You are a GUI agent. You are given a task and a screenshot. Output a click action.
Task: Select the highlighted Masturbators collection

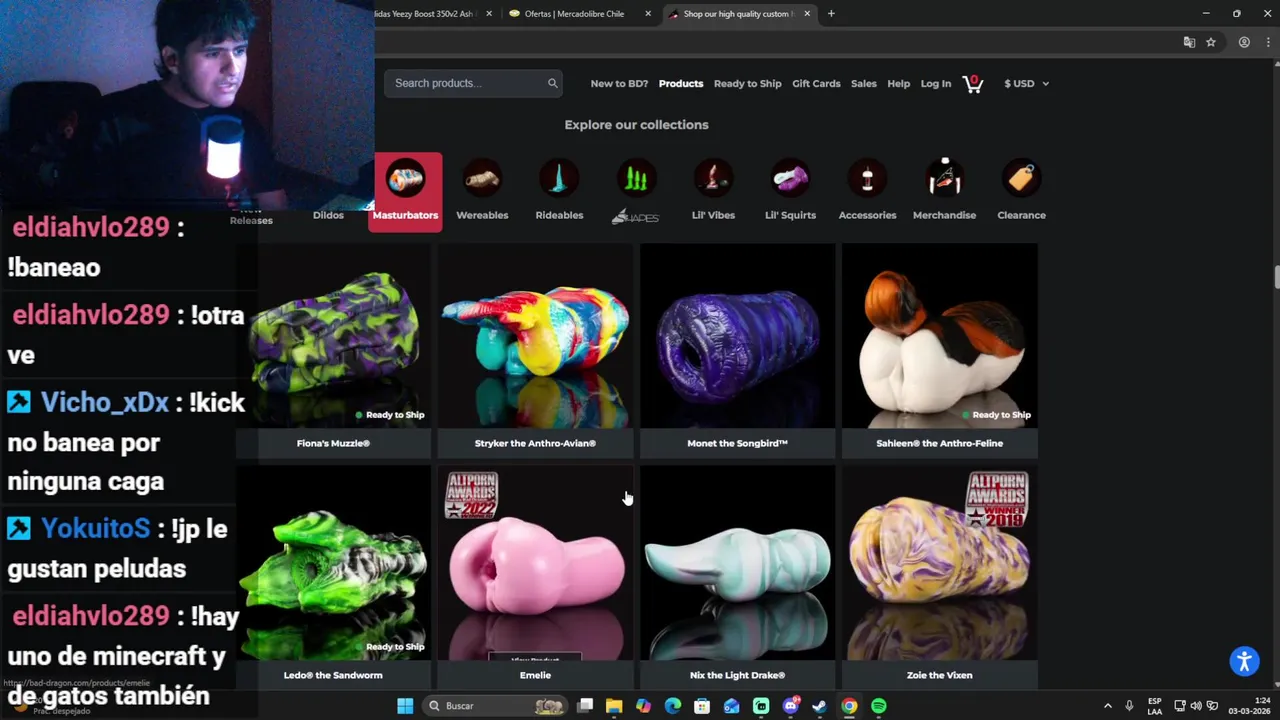pyautogui.click(x=405, y=191)
